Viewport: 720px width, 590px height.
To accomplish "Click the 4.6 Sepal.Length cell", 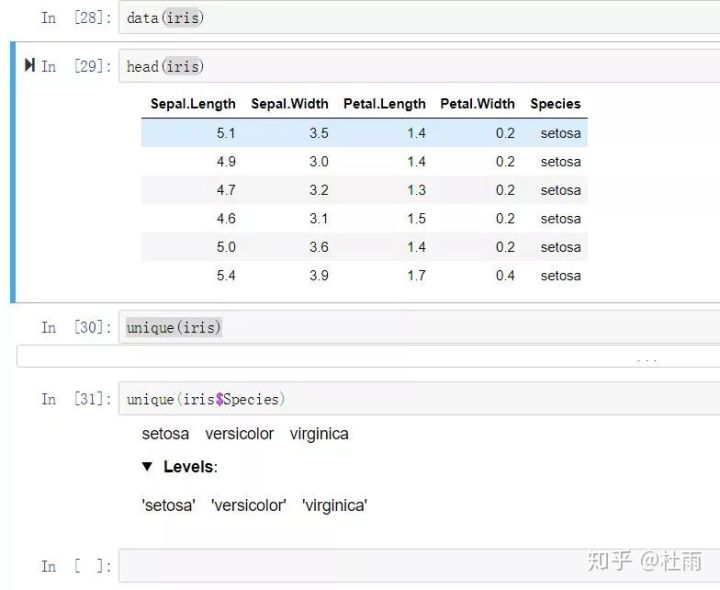I will [226, 219].
